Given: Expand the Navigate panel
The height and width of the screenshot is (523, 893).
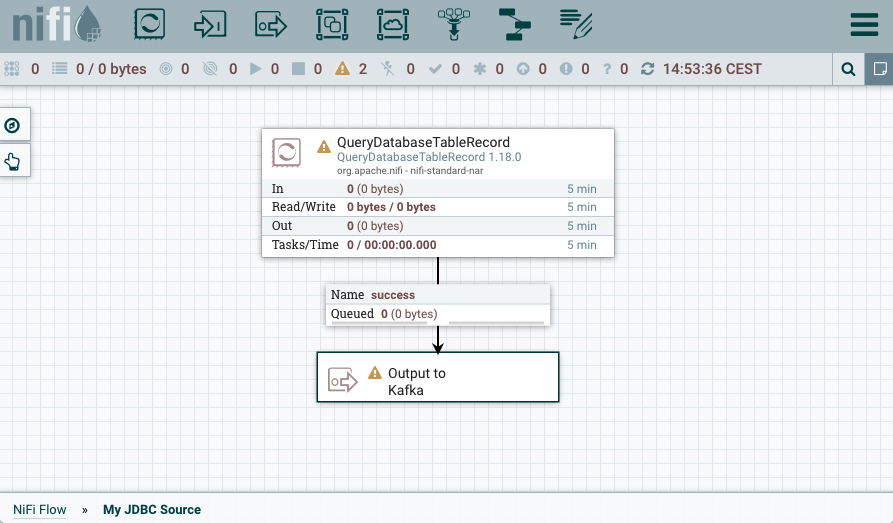Looking at the screenshot, I should [x=13, y=125].
